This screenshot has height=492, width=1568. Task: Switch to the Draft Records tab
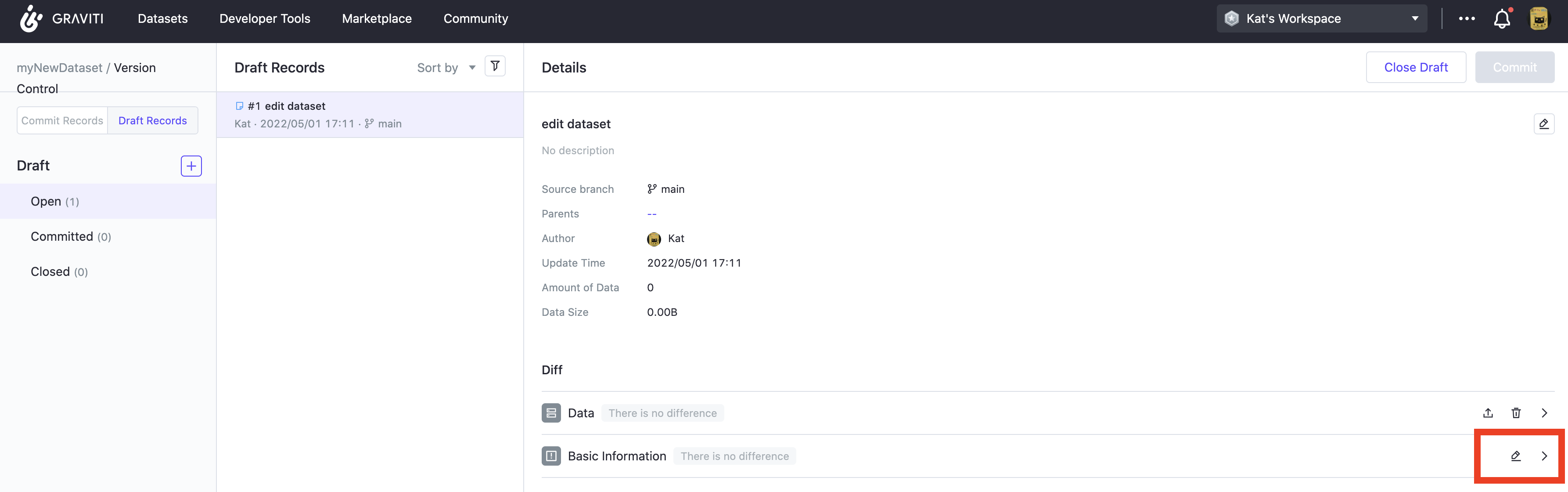153,120
